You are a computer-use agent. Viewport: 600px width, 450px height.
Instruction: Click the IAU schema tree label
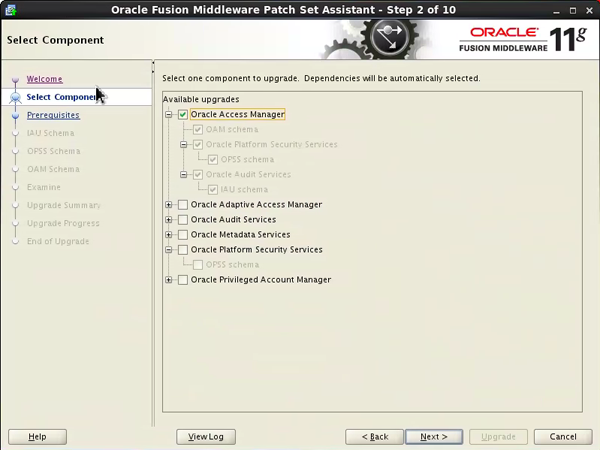(x=244, y=189)
